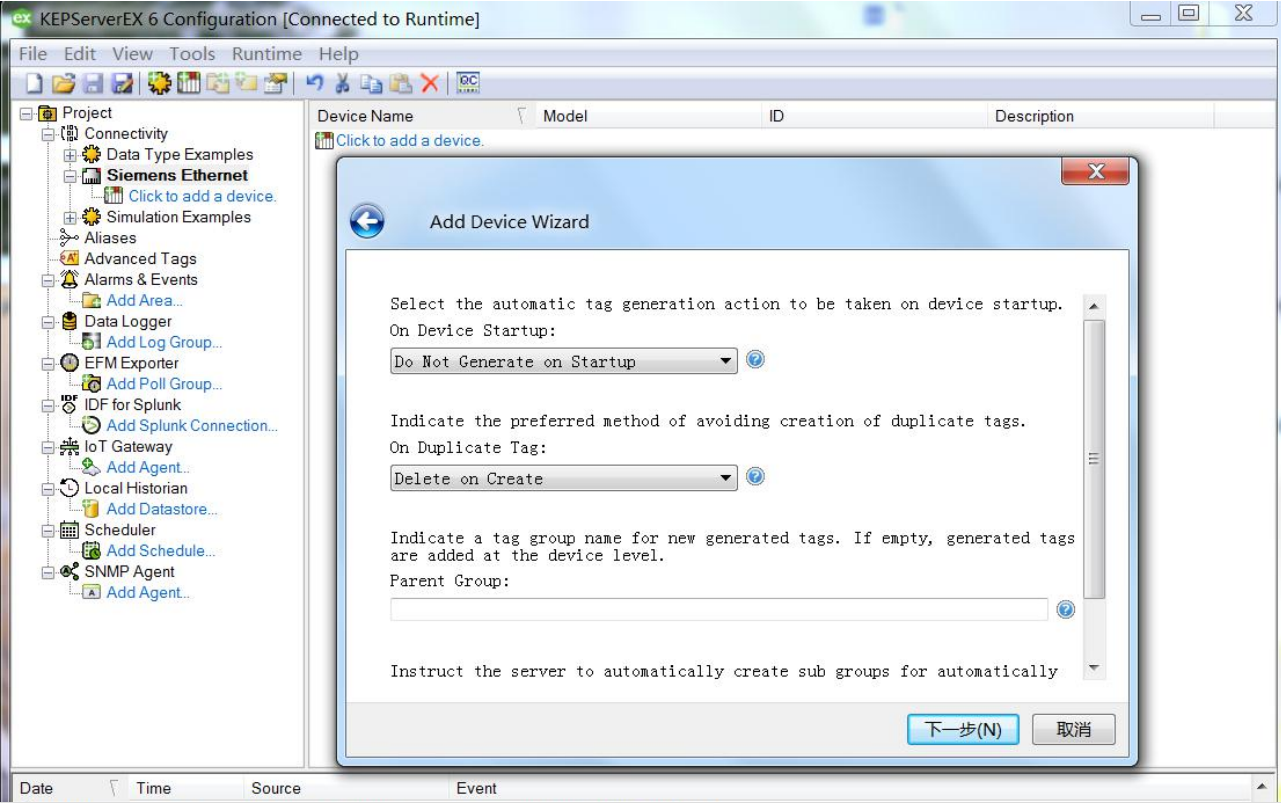The image size is (1281, 803).
Task: Open help for On Duplicate Tag
Action: pyautogui.click(x=756, y=476)
